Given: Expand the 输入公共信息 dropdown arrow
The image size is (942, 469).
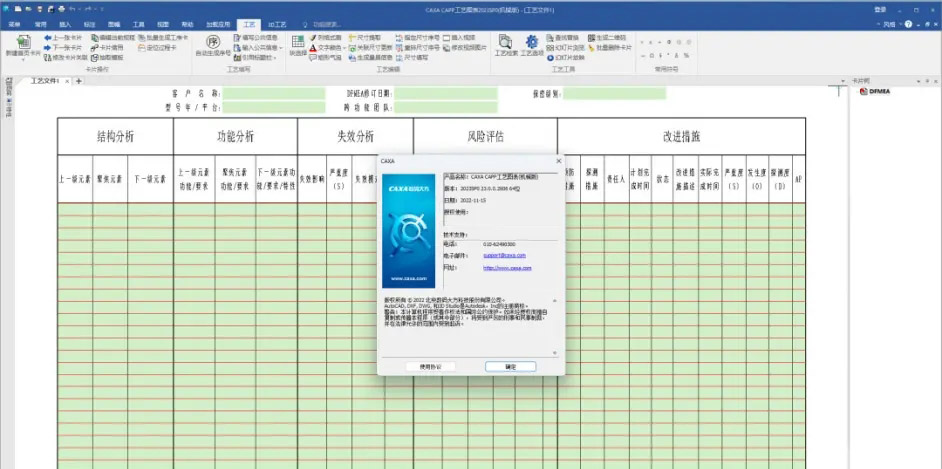Looking at the screenshot, I should [x=282, y=47].
